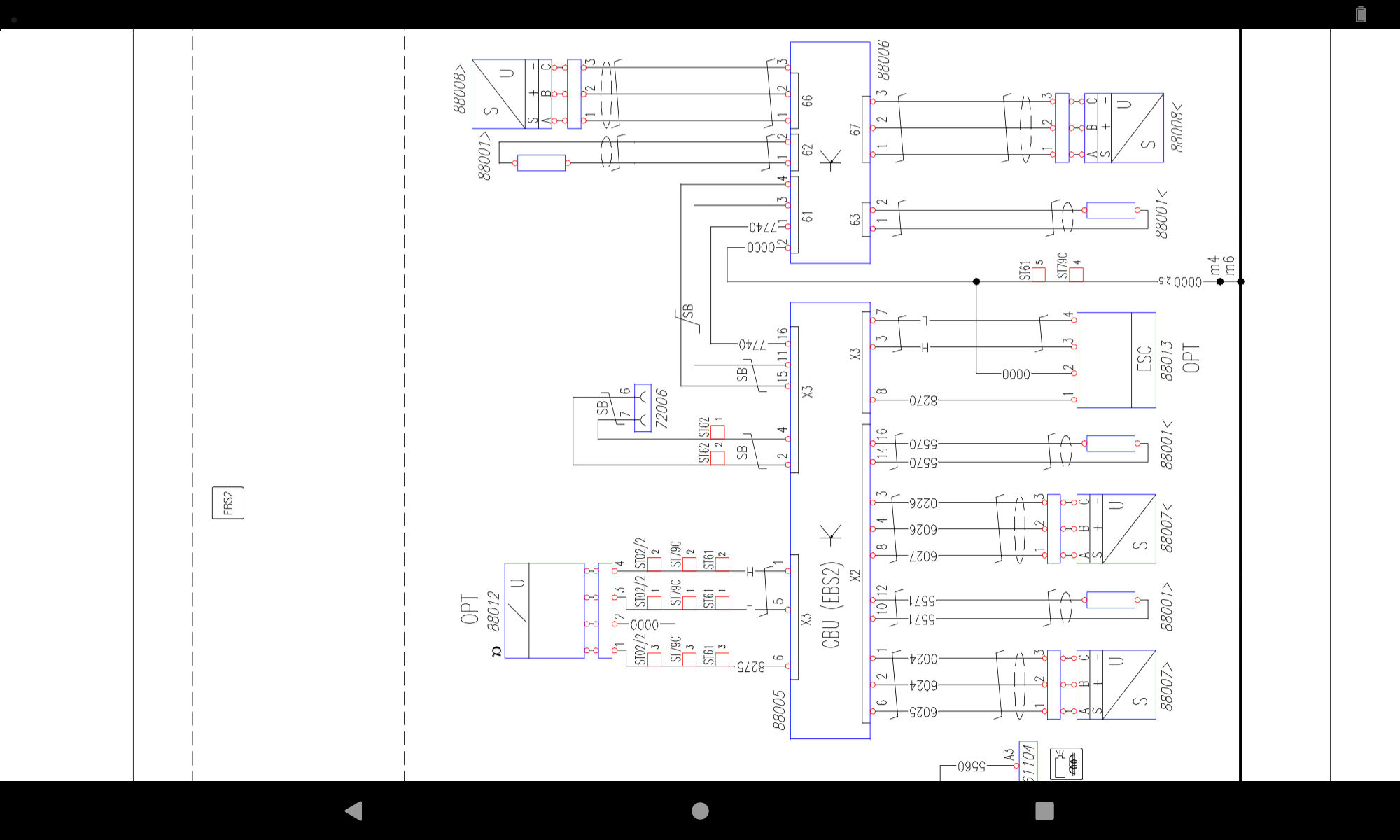The height and width of the screenshot is (840, 1400).
Task: Tap the 61104 connector box
Action: click(x=1028, y=762)
